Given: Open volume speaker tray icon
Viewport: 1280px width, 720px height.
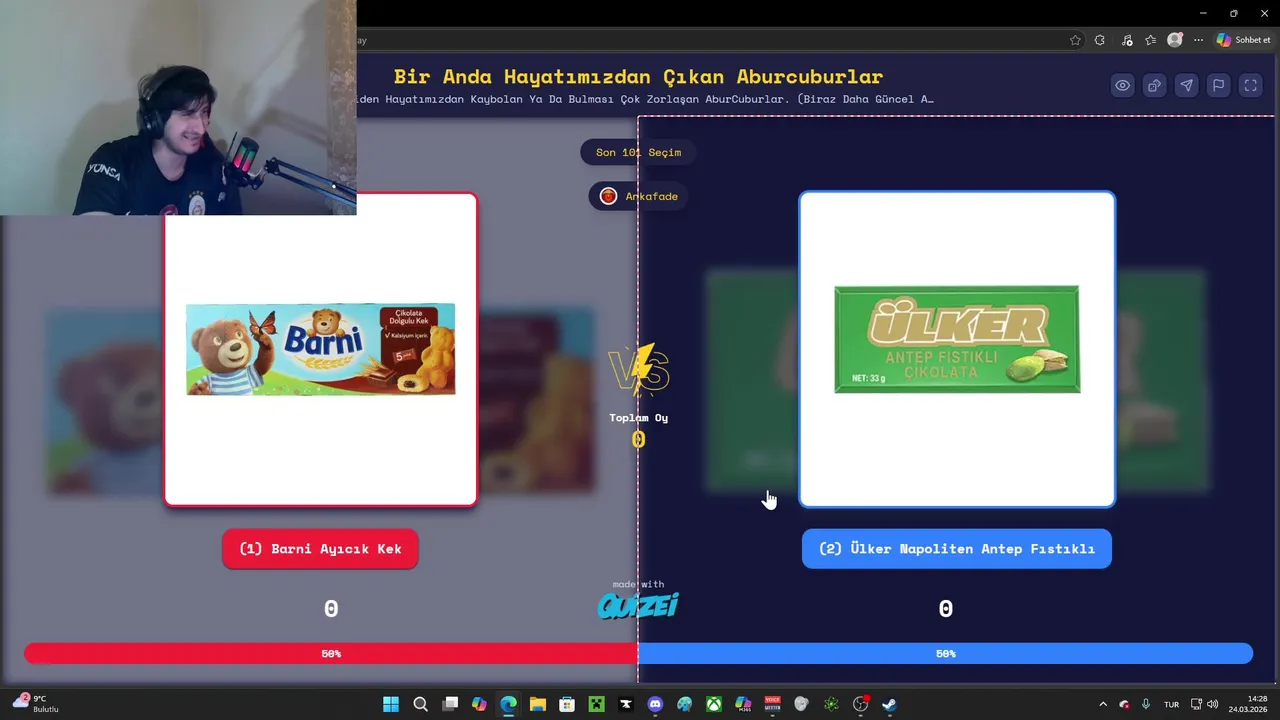Looking at the screenshot, I should (1212, 704).
